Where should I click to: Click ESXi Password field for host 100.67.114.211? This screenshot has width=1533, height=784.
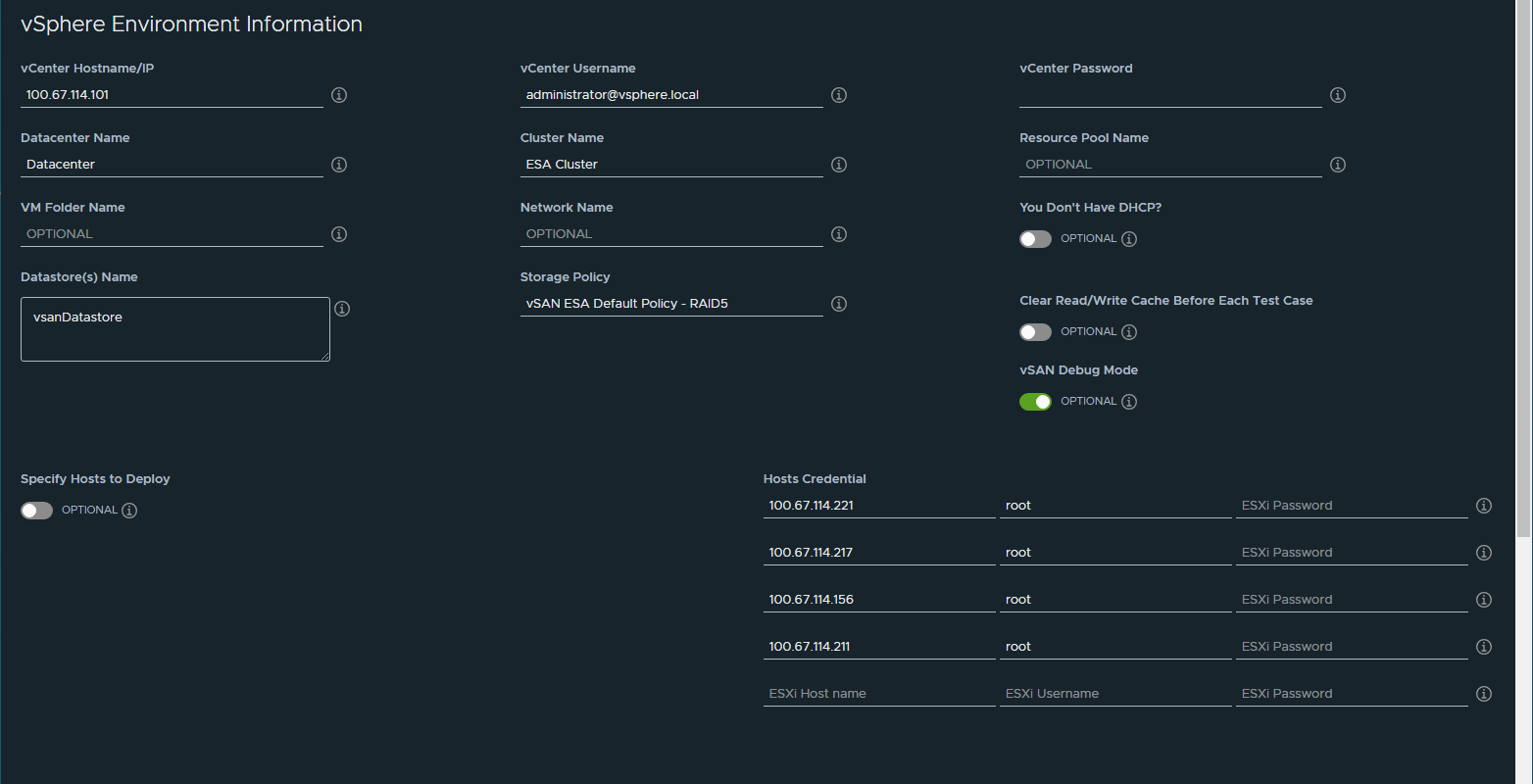point(1352,647)
